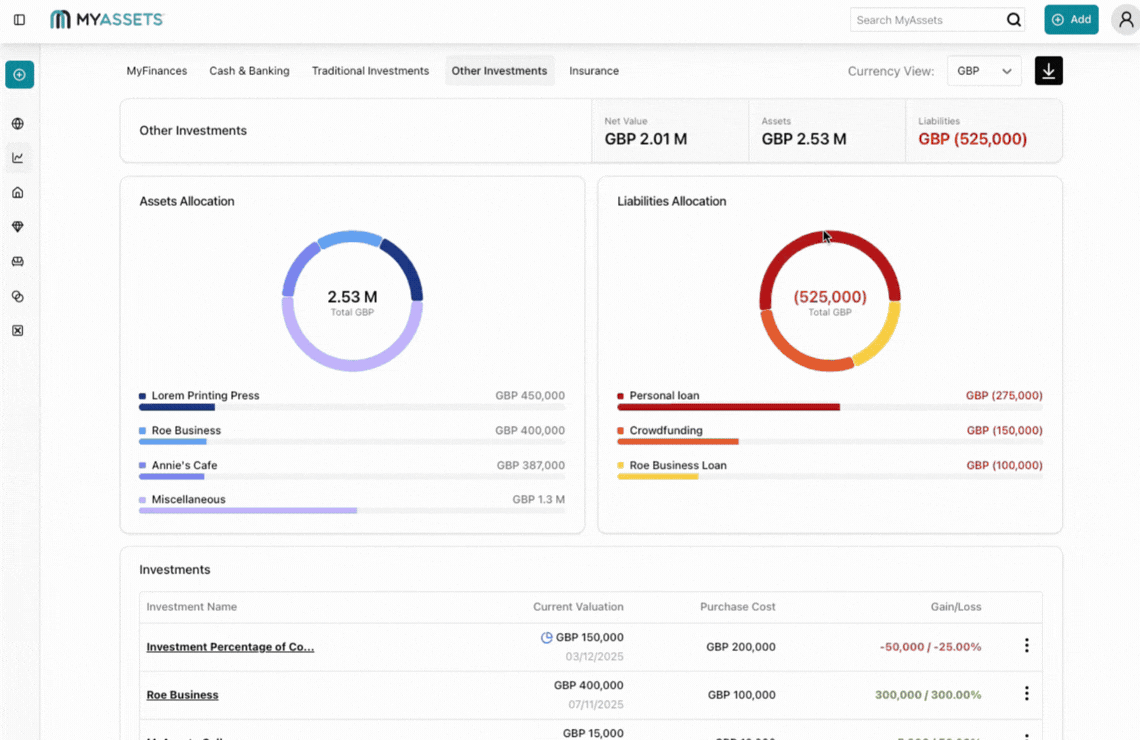This screenshot has width=1140, height=740.
Task: Switch to the Insurance tab
Action: pos(593,70)
